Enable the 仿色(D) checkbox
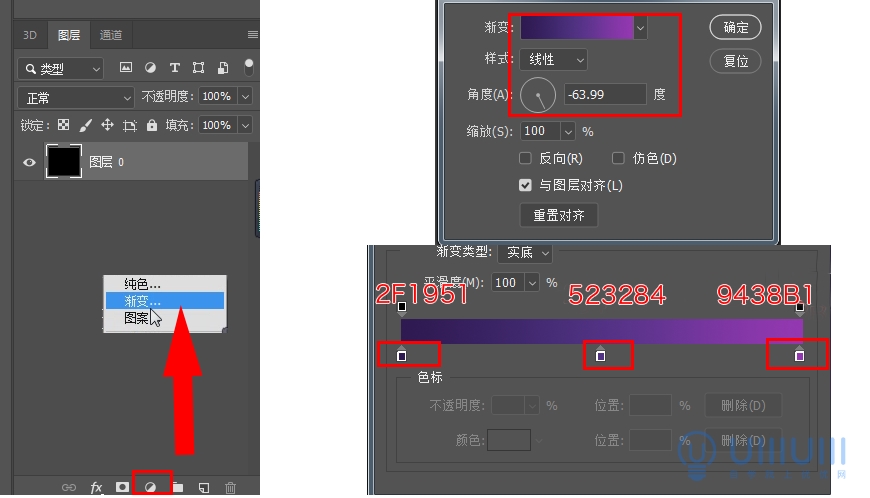The image size is (870, 498). (618, 159)
